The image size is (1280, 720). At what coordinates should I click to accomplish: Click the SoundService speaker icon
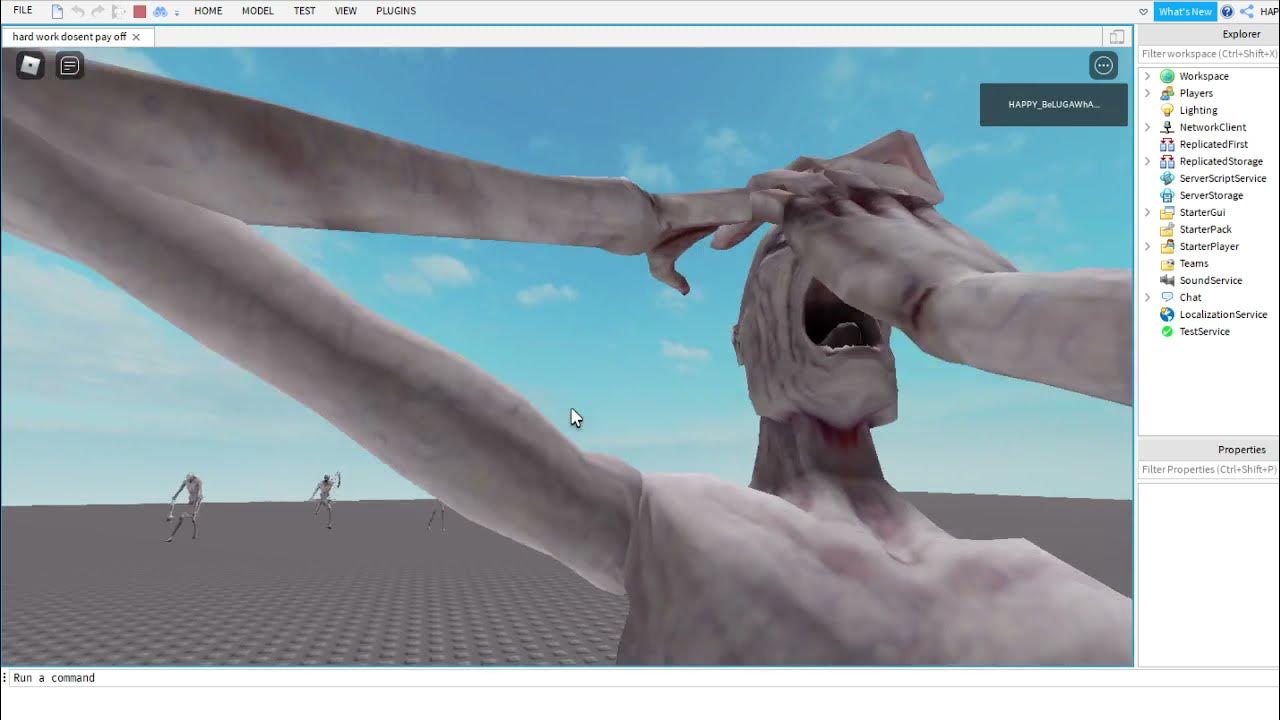1167,280
